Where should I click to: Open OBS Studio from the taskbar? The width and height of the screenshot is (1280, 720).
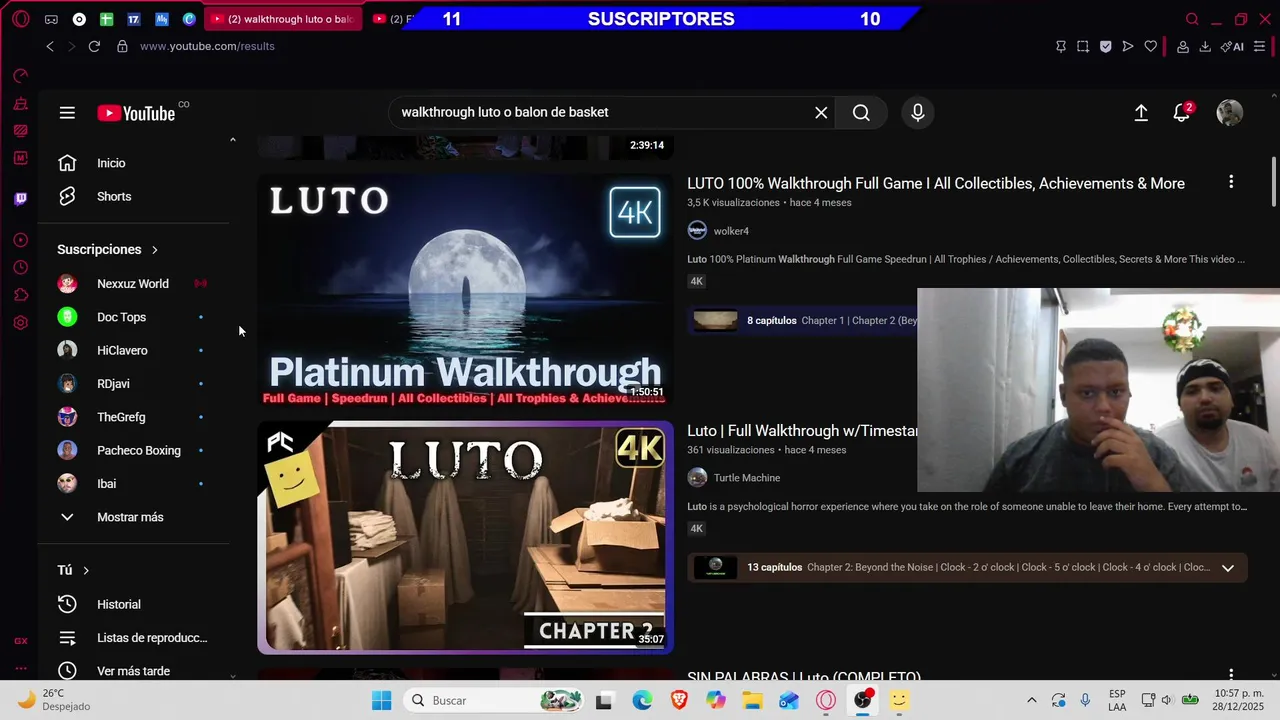862,700
